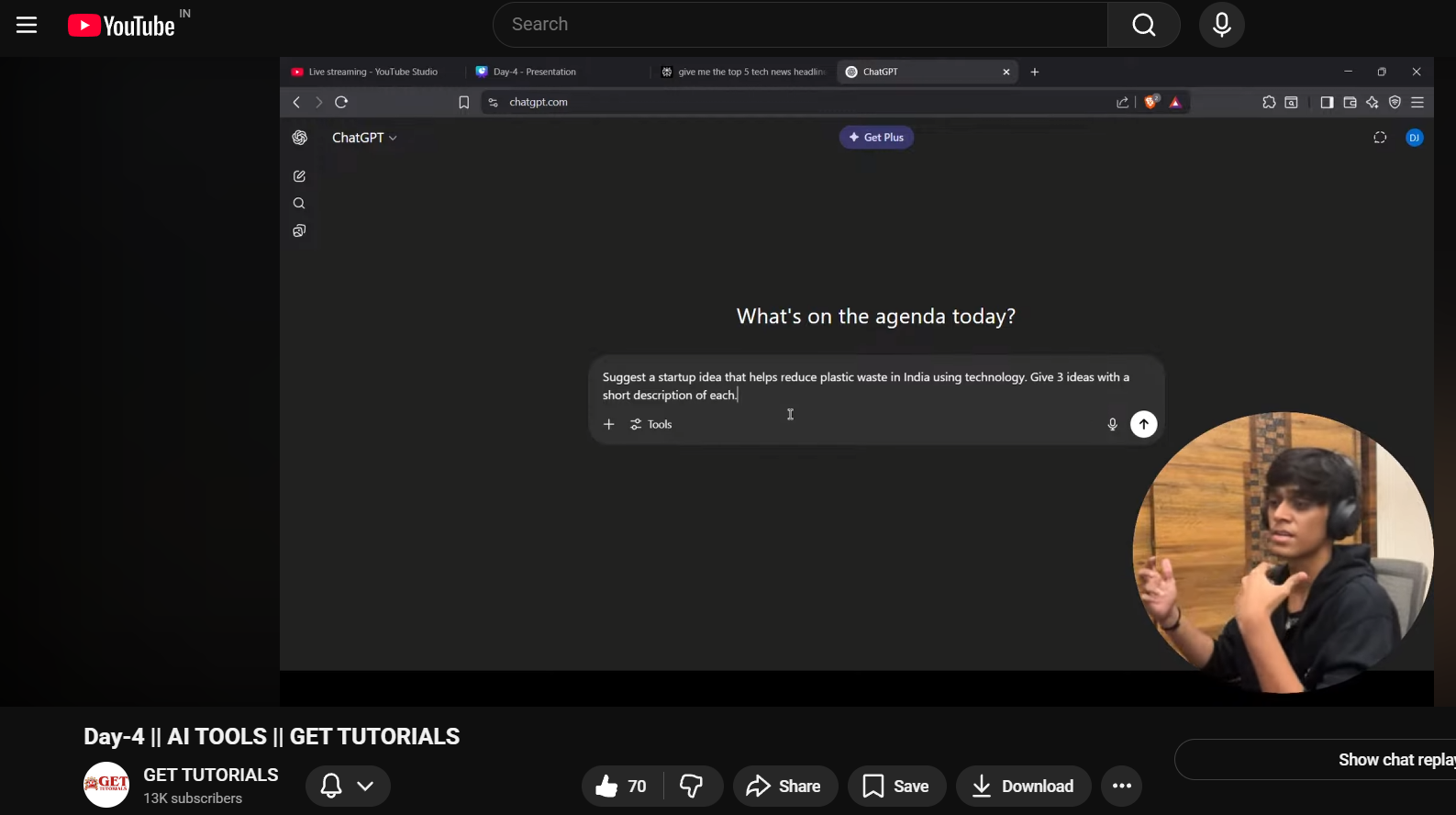Open the DJ profile avatar menu
Viewport: 1456px width, 815px height.
pyautogui.click(x=1415, y=138)
